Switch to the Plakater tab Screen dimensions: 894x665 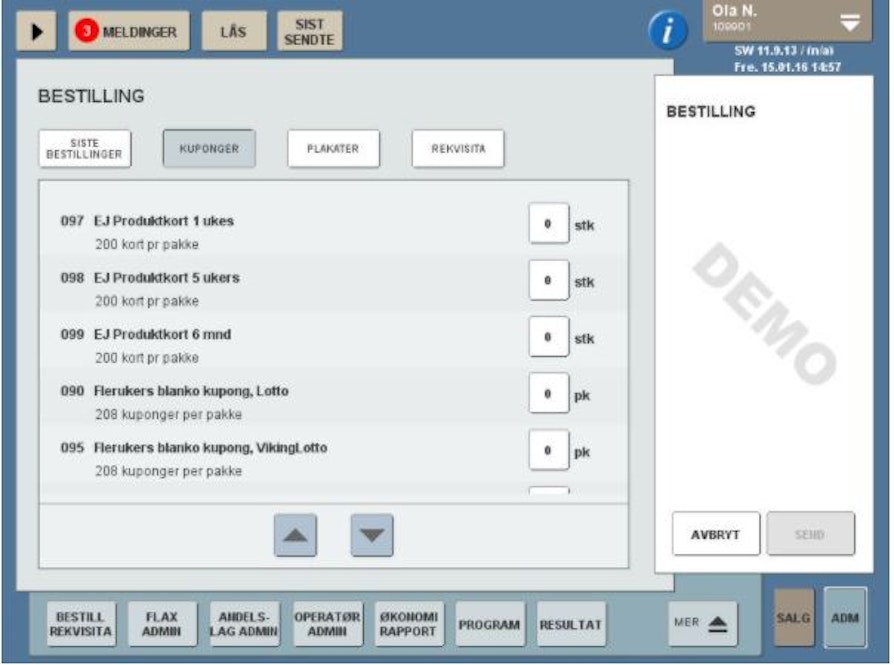point(332,149)
